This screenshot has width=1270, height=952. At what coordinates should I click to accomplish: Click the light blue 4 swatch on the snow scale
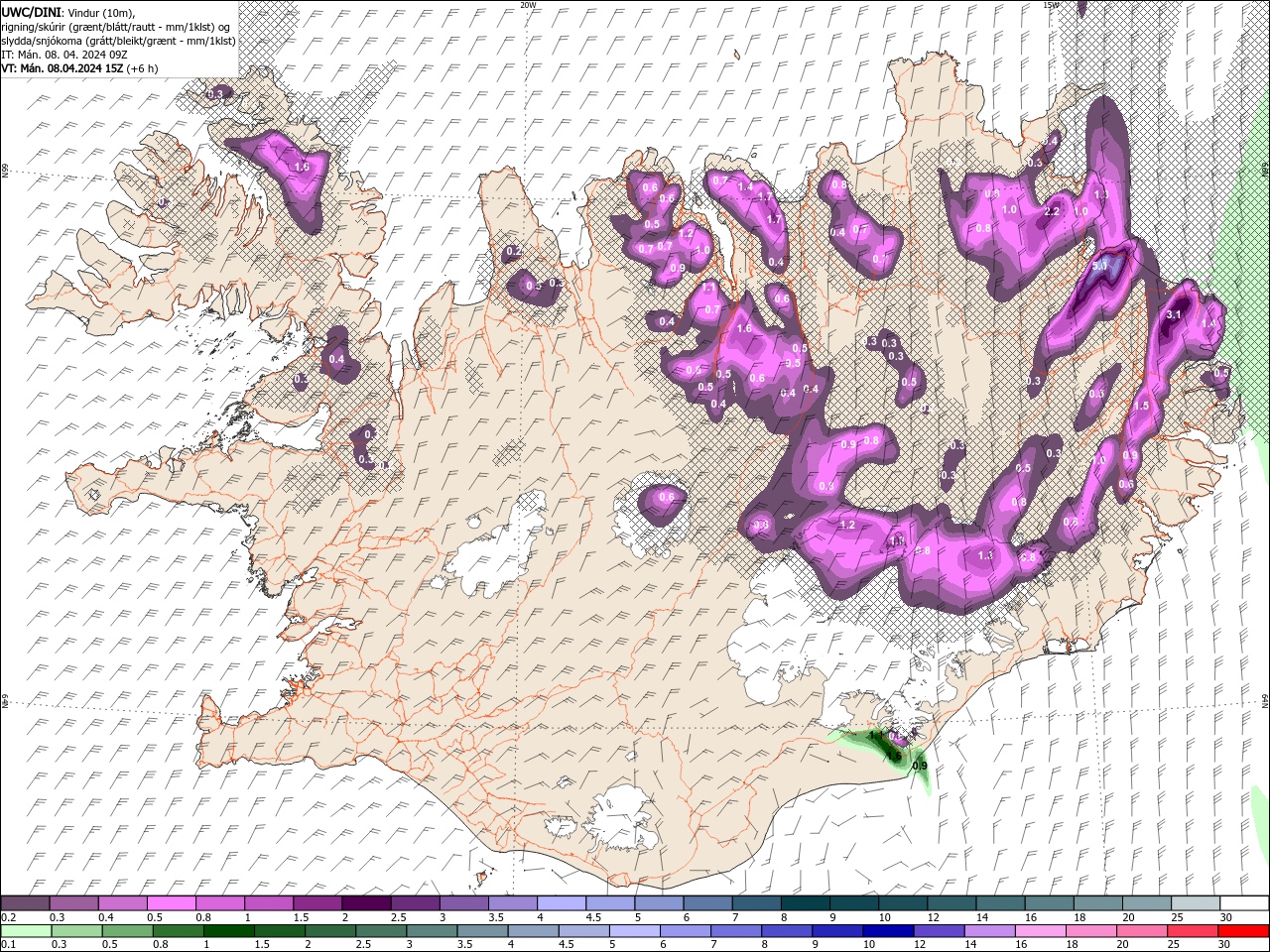(x=561, y=903)
